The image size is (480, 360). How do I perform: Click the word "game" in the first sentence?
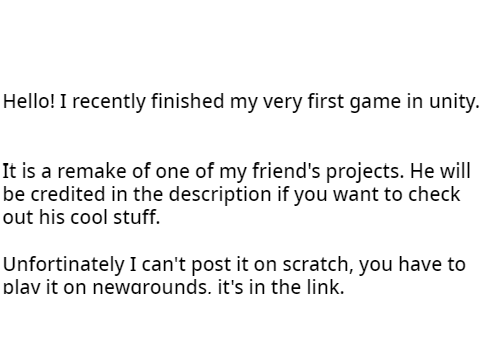click(375, 103)
